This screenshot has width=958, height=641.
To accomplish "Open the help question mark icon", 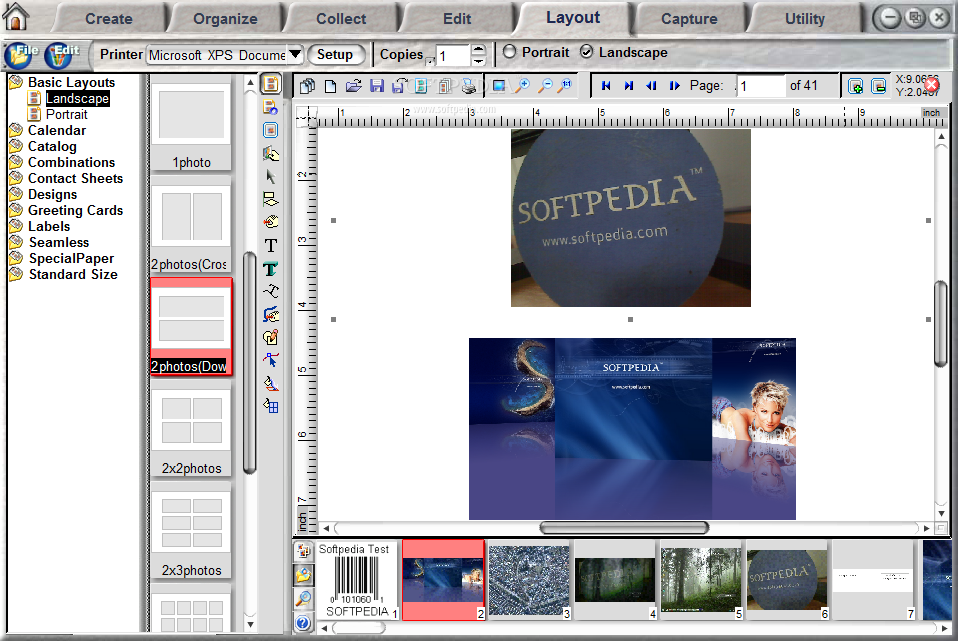I will pyautogui.click(x=303, y=623).
